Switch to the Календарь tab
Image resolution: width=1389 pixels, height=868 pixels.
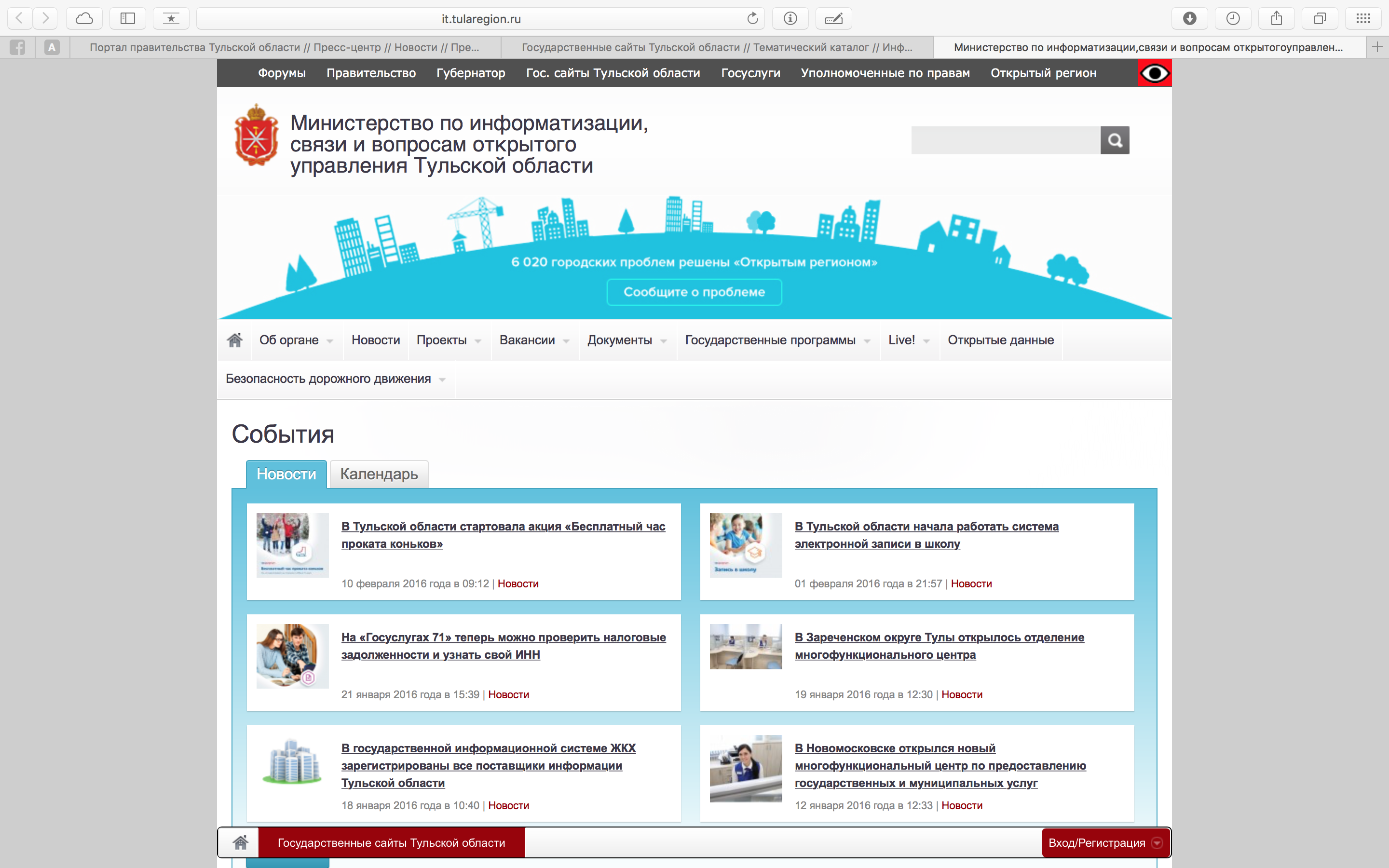point(379,474)
